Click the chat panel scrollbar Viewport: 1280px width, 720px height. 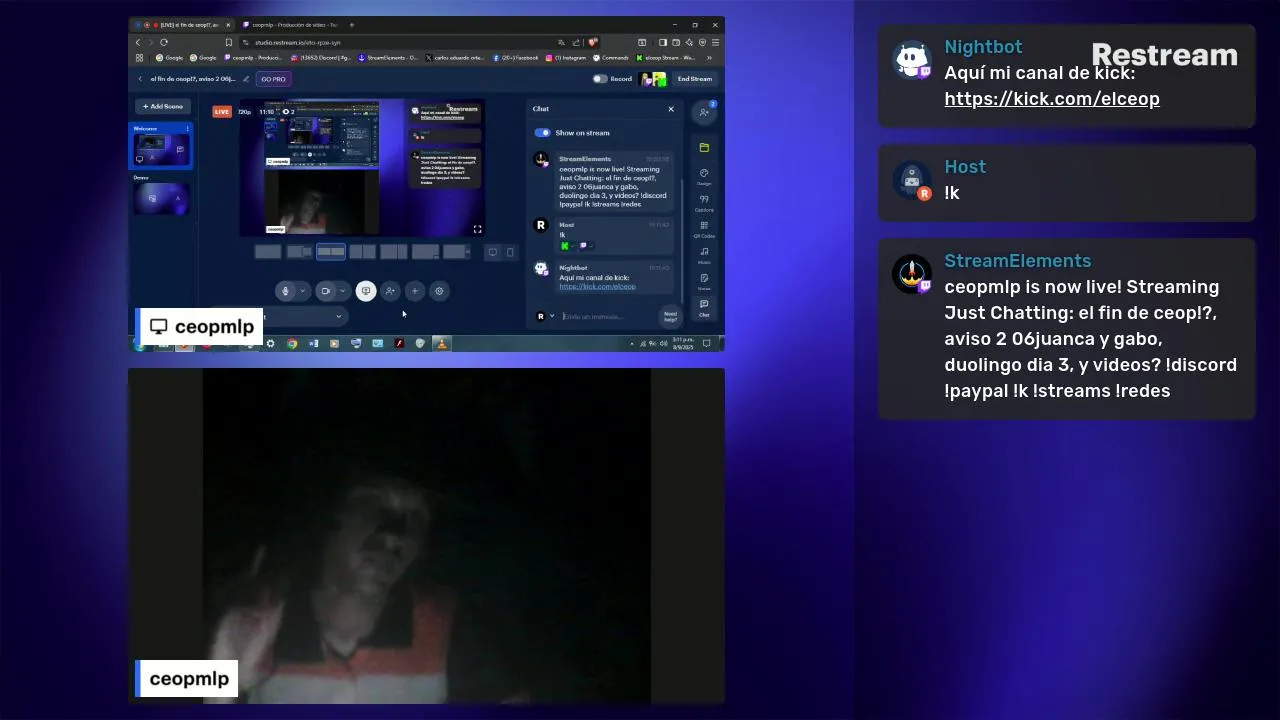pyautogui.click(x=682, y=240)
